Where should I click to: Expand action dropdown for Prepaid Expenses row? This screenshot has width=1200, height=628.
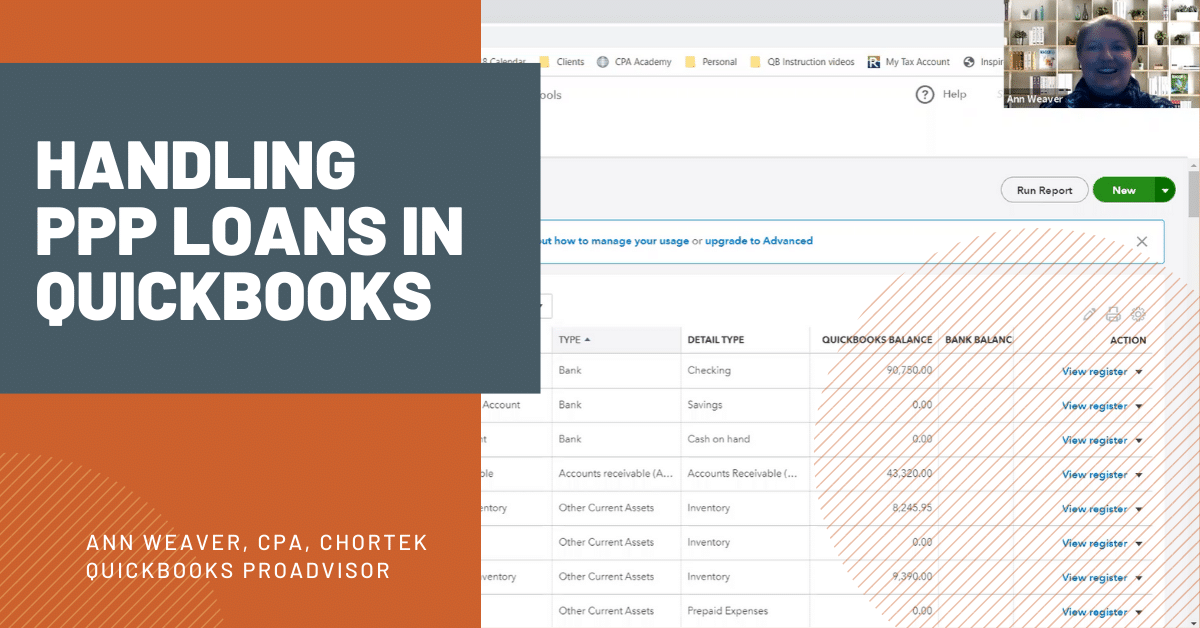click(1139, 612)
